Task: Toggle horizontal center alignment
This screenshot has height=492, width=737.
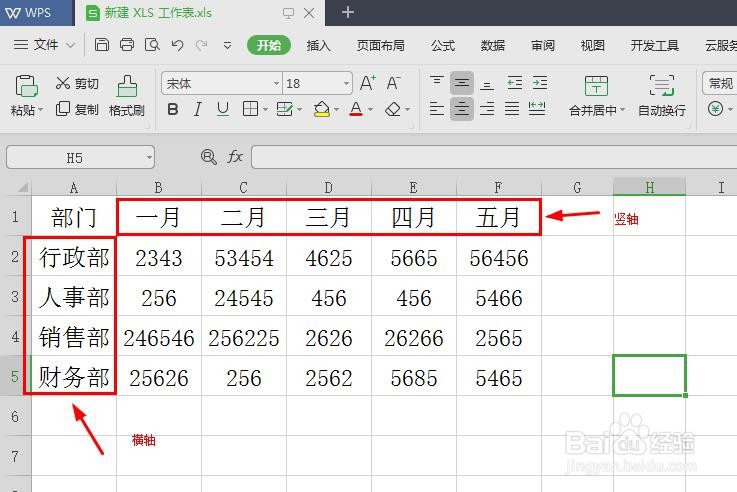Action: 462,109
